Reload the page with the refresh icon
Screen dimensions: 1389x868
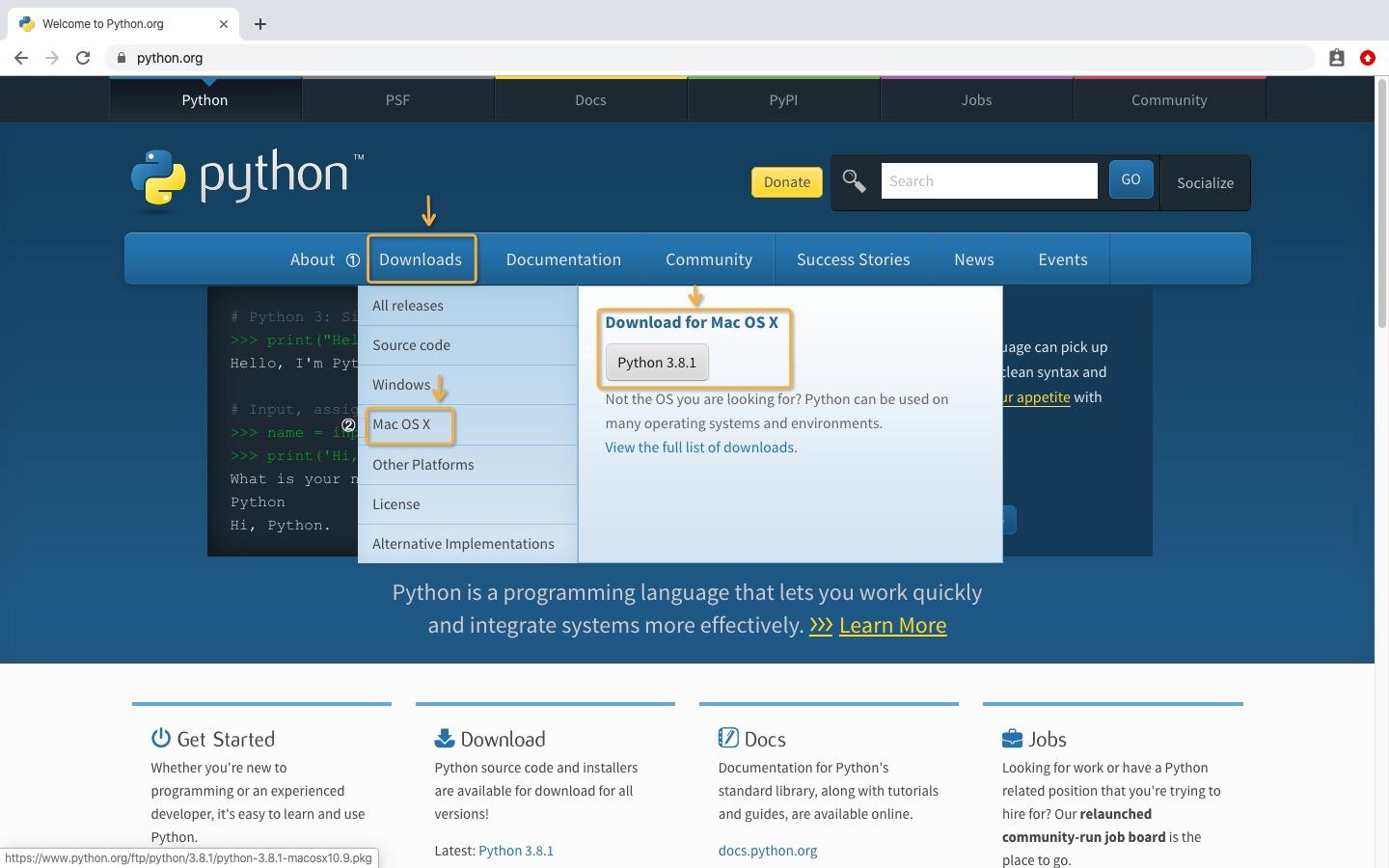pos(83,58)
